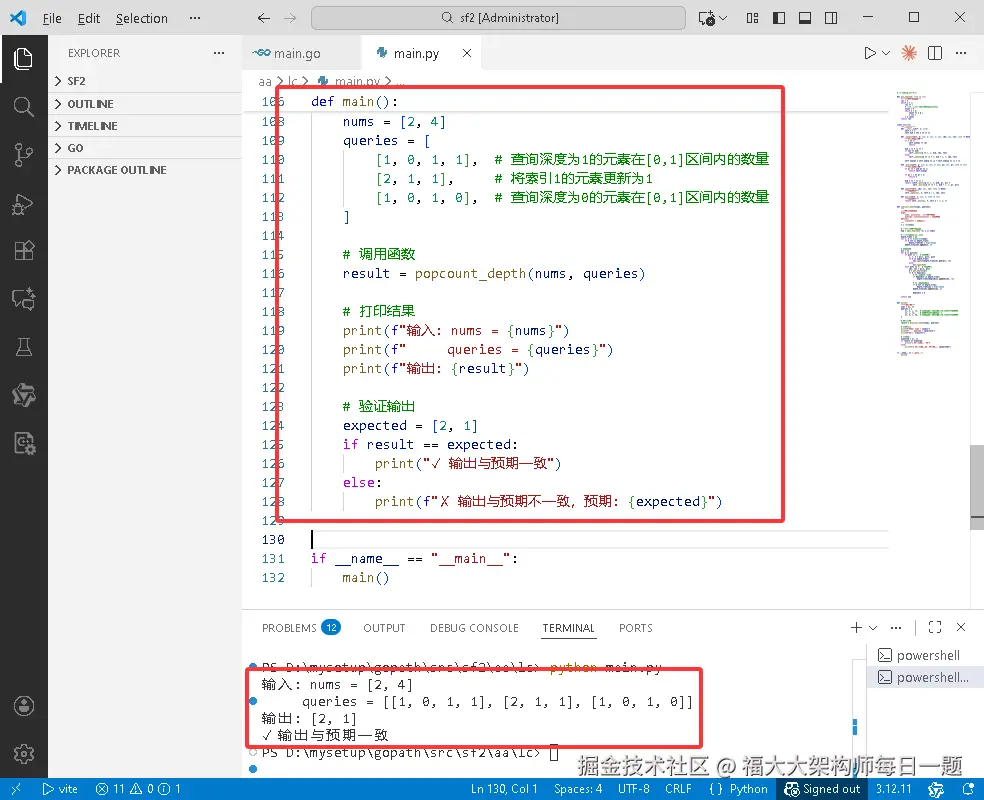Open notifications bell in status bar
This screenshot has height=800, width=984.
968,789
